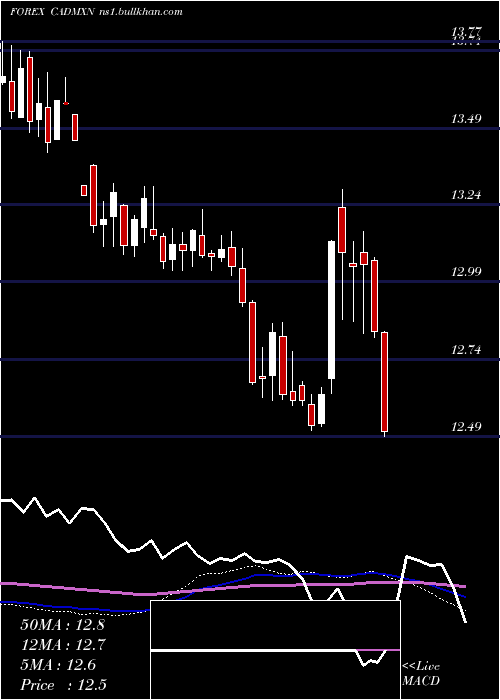500x700 pixels.
Task: Click the 12.99 price level label
Action: 466,271
